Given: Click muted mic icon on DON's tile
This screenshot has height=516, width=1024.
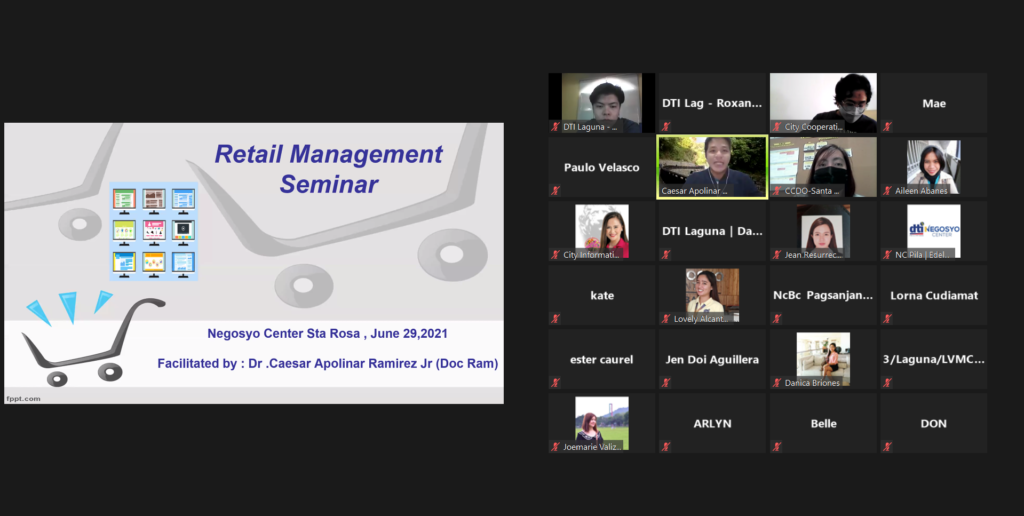Looking at the screenshot, I should tap(886, 446).
